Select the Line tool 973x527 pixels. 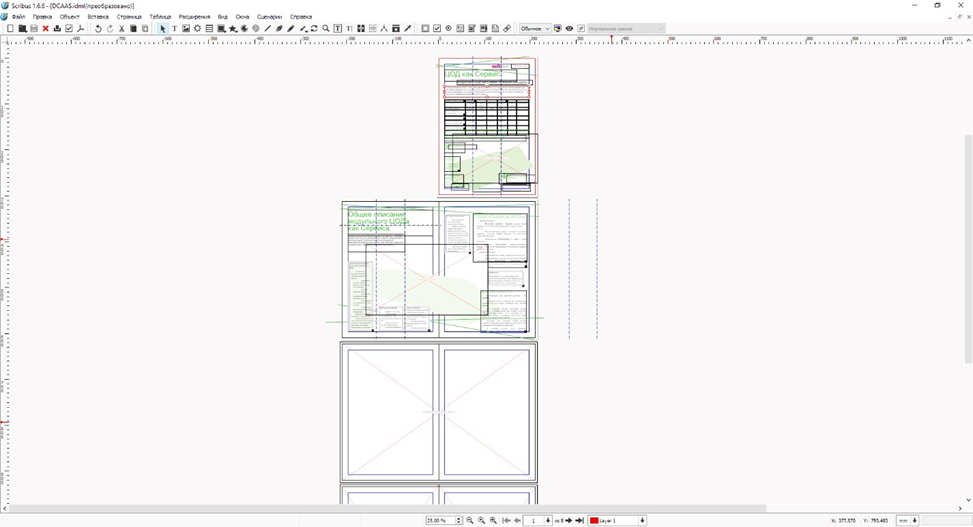coord(267,29)
